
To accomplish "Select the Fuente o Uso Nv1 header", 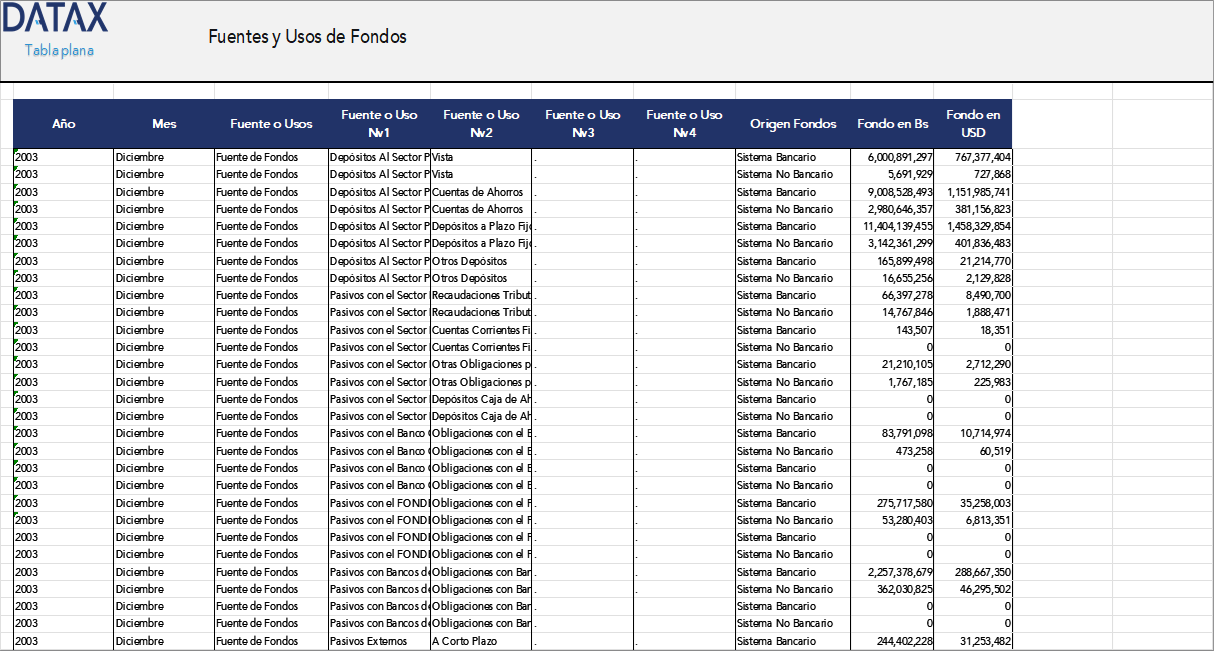I will pyautogui.click(x=379, y=122).
